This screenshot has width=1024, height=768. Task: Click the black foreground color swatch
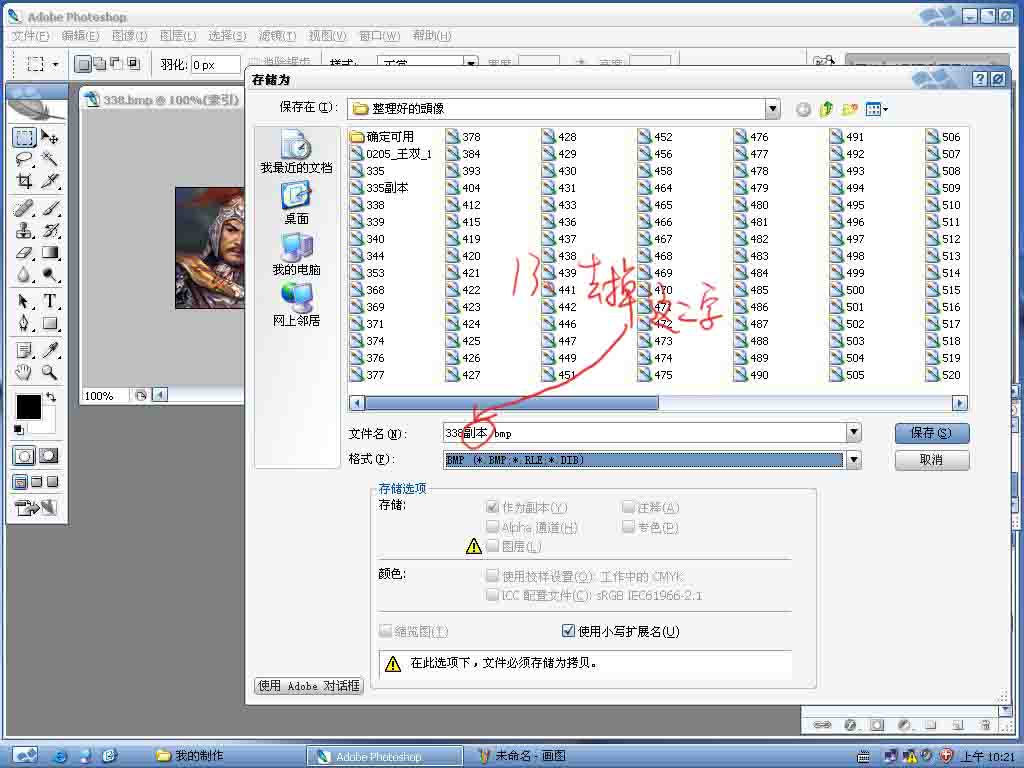[x=28, y=407]
